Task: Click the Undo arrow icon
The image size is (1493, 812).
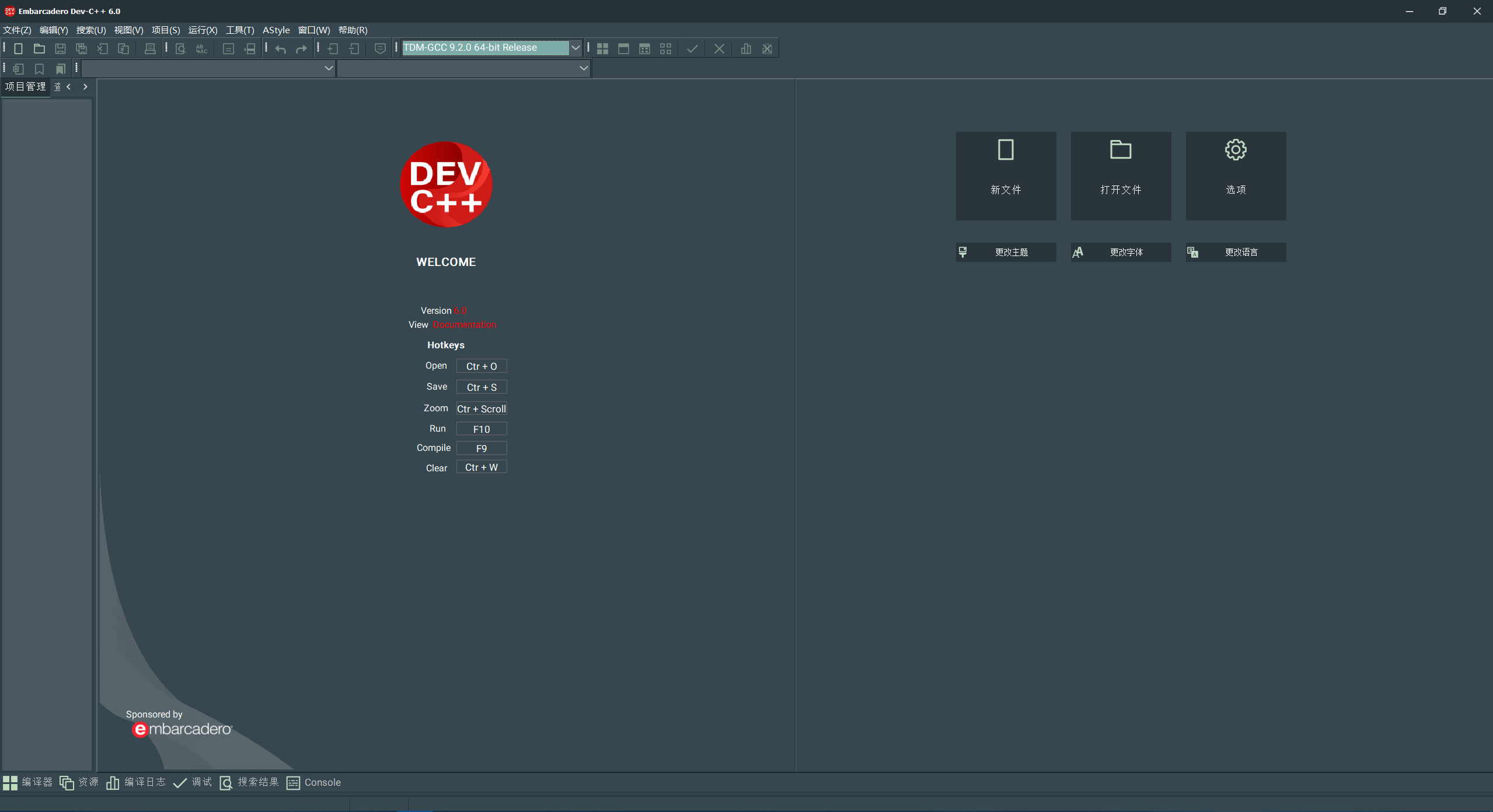Action: pos(281,48)
